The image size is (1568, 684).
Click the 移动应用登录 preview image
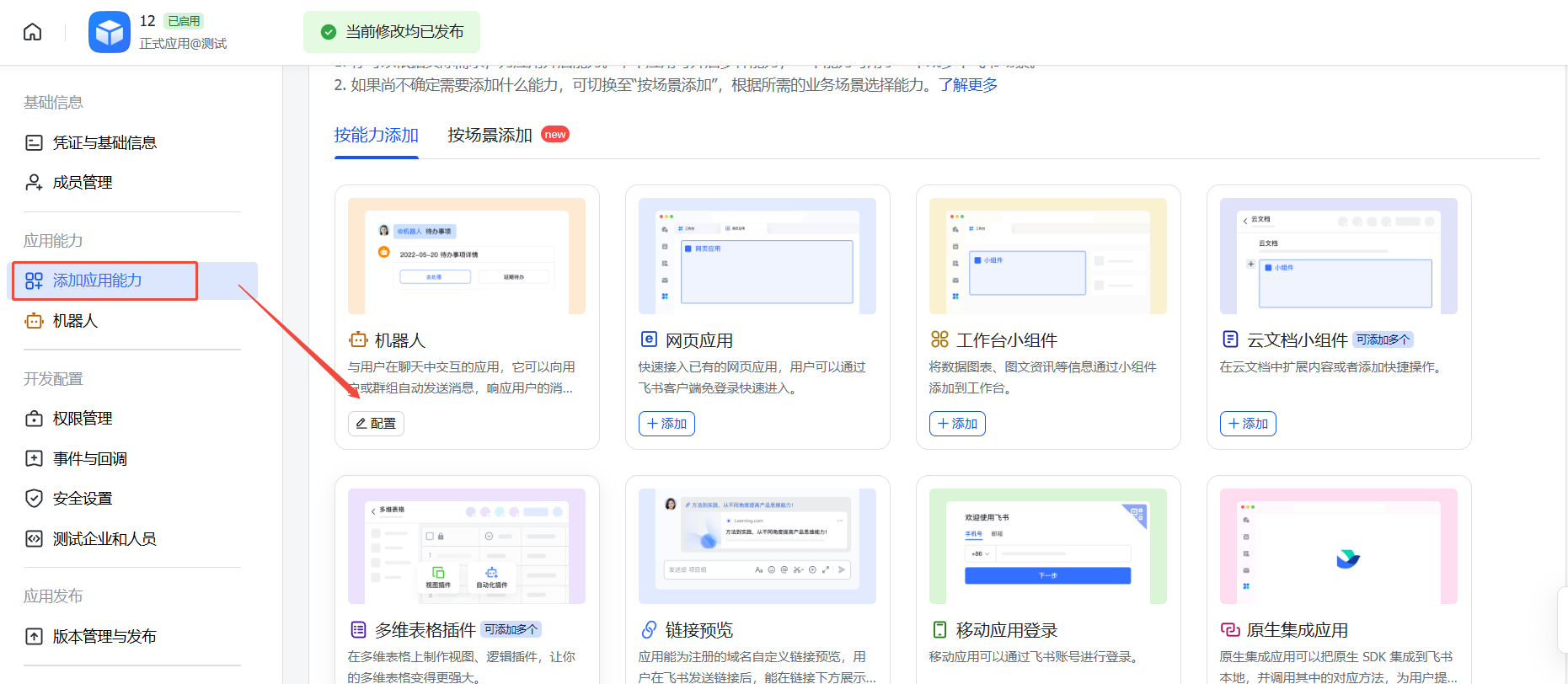tap(1048, 546)
